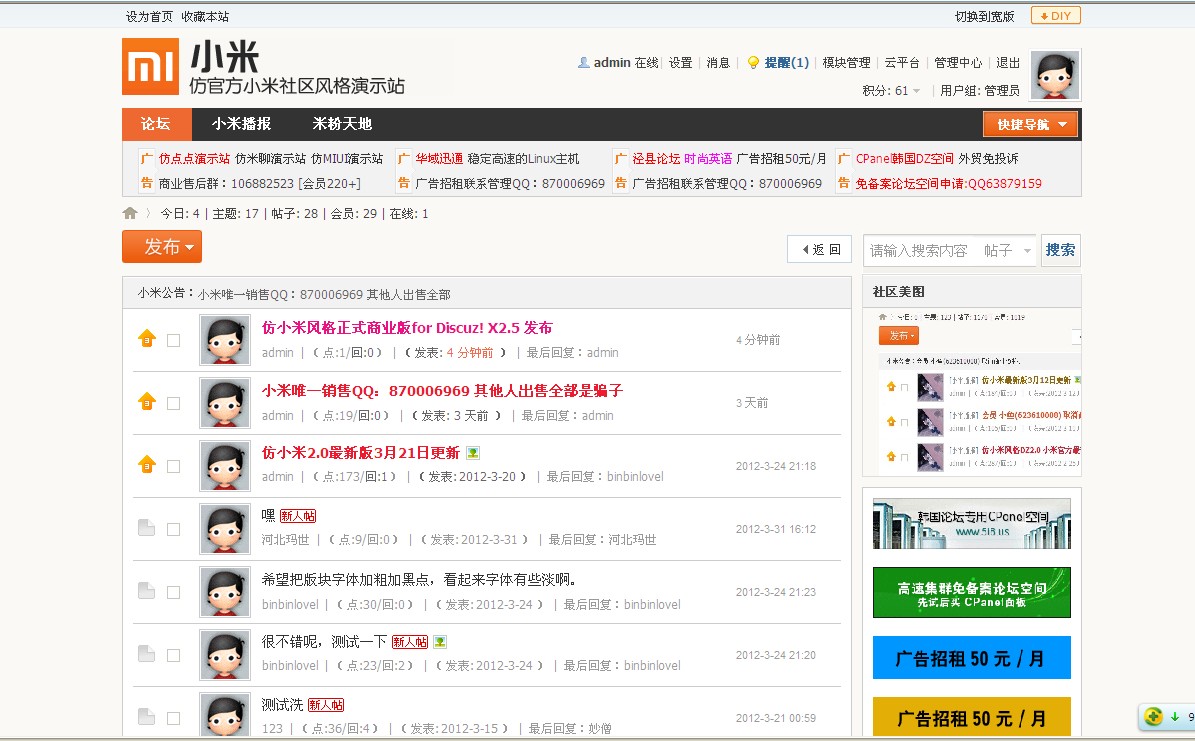The width and height of the screenshot is (1195, 741).
Task: Tick the checkbox for the QQ 870006969 thread
Action: tap(174, 403)
